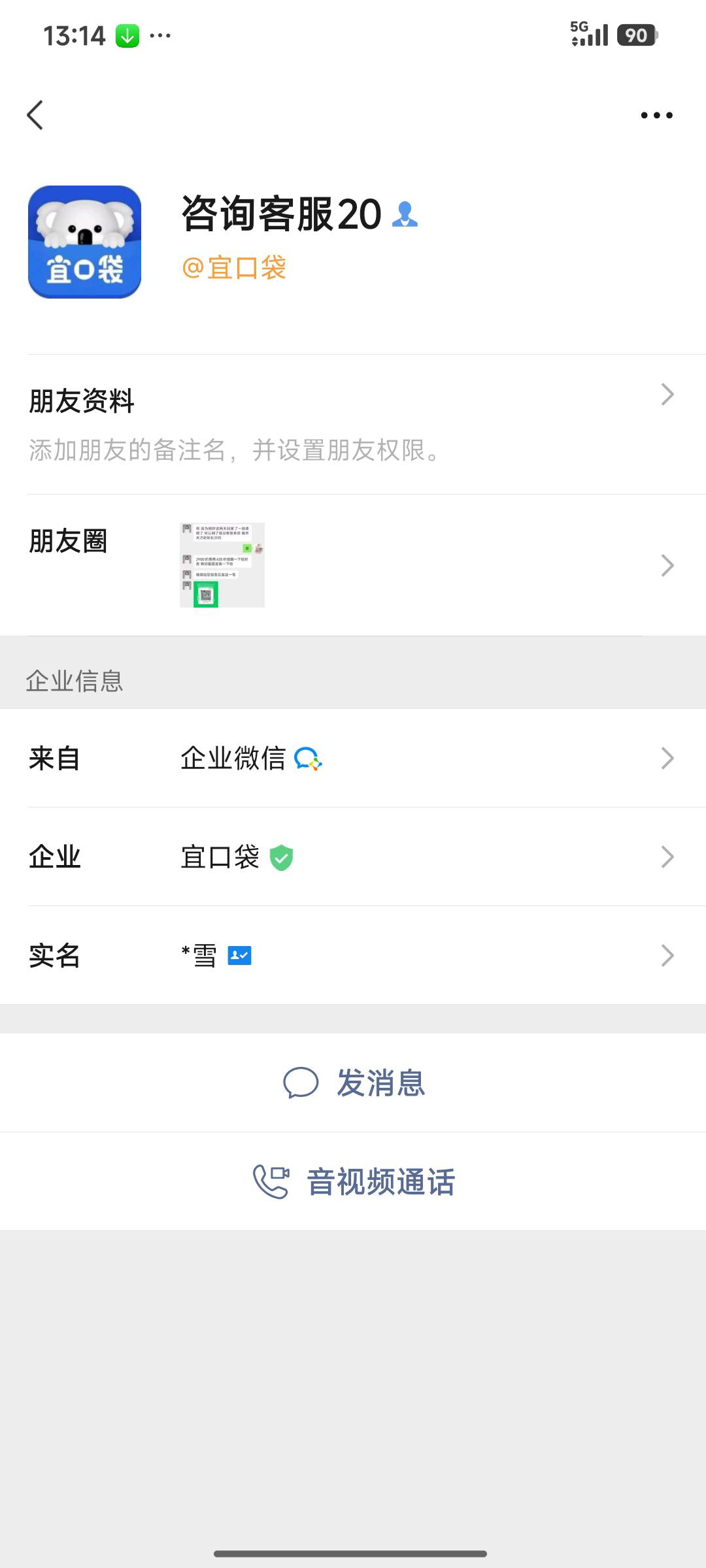Expand the 企业 宜口袋 row chevron
Image resolution: width=706 pixels, height=1568 pixels.
[x=667, y=857]
